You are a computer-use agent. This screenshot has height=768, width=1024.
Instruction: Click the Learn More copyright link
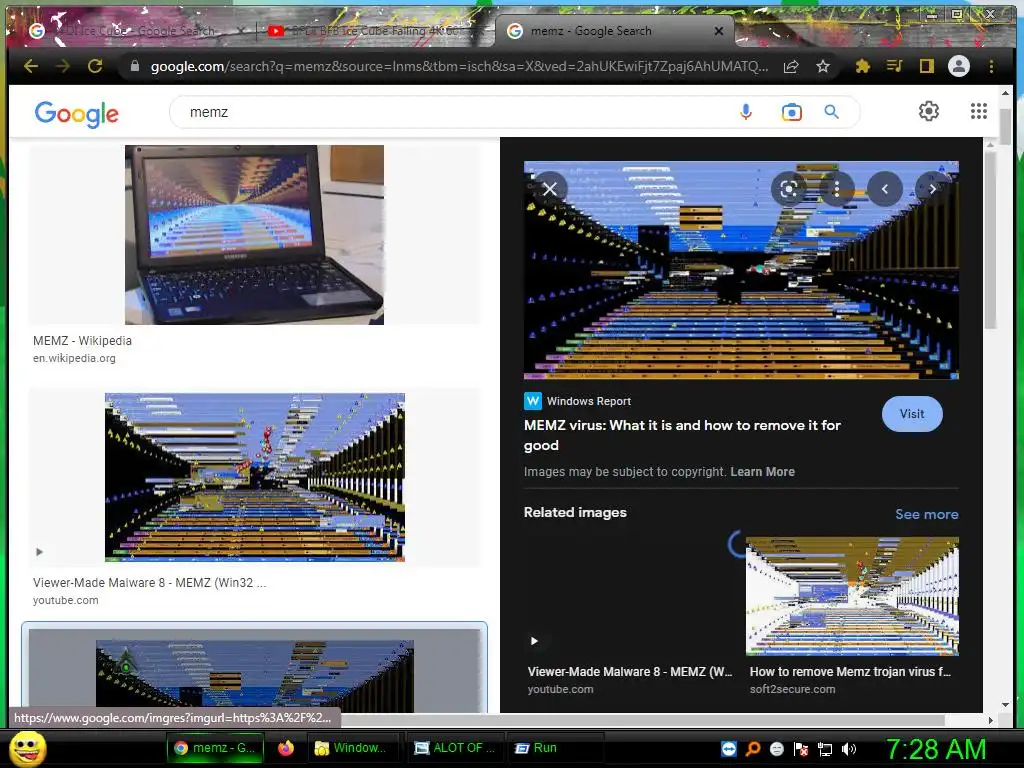[x=762, y=472]
